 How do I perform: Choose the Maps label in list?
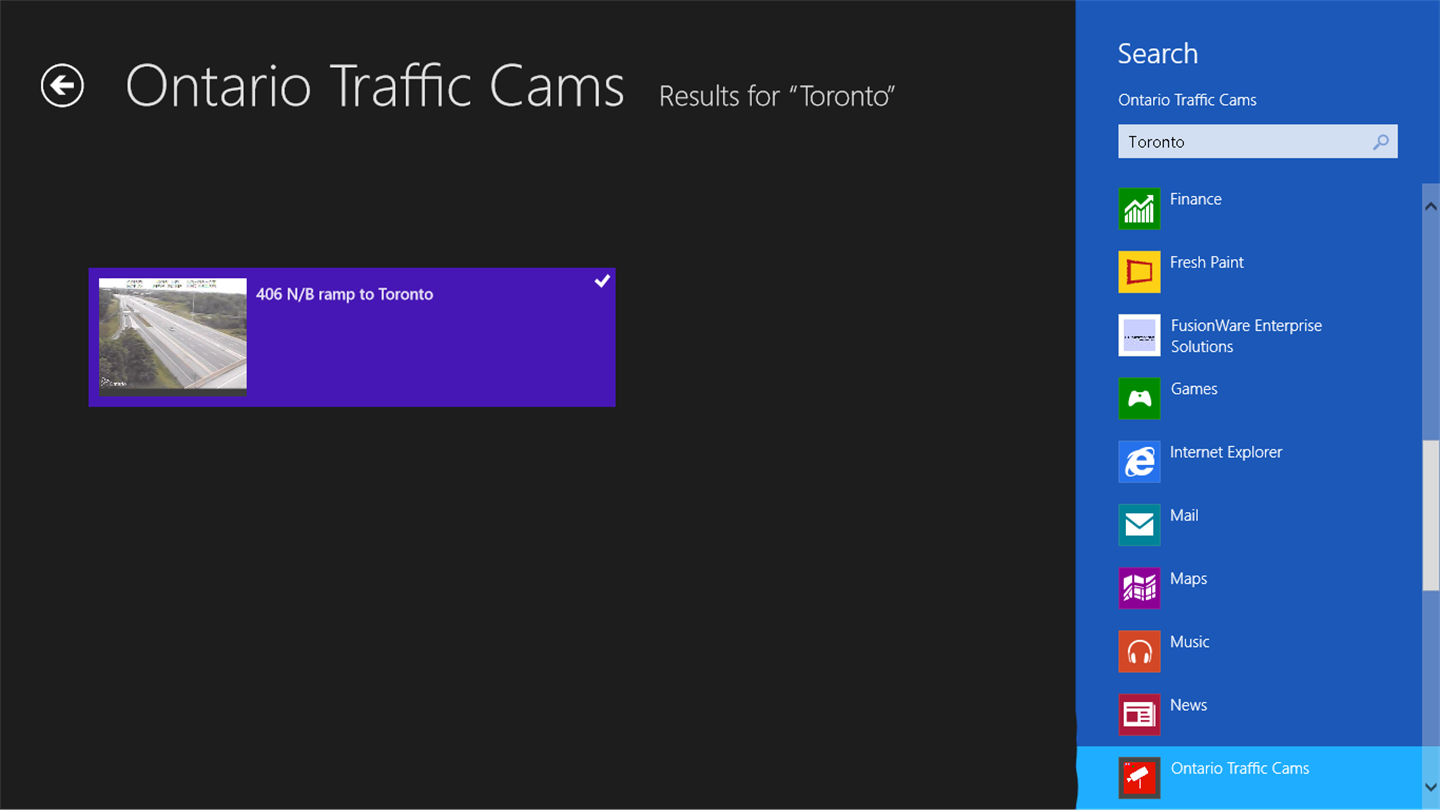tap(1188, 578)
